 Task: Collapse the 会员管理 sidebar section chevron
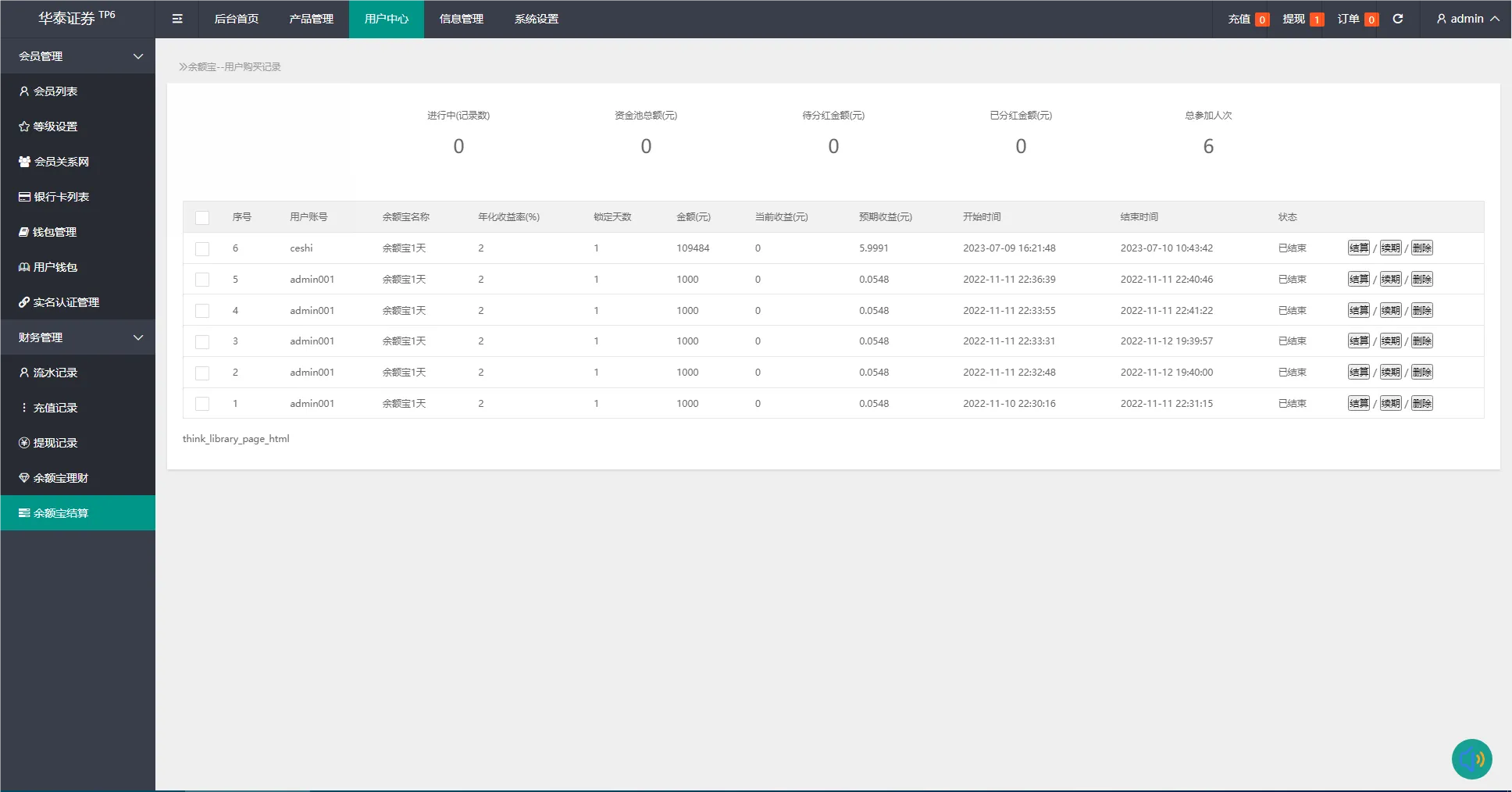tap(138, 56)
